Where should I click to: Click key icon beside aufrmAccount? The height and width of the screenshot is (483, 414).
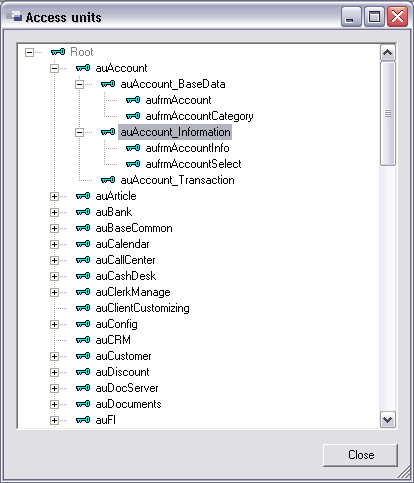[x=133, y=100]
